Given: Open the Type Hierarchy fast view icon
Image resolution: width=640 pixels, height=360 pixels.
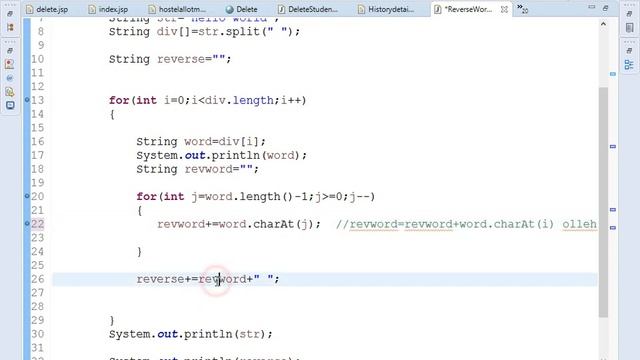Looking at the screenshot, I should (10, 27).
